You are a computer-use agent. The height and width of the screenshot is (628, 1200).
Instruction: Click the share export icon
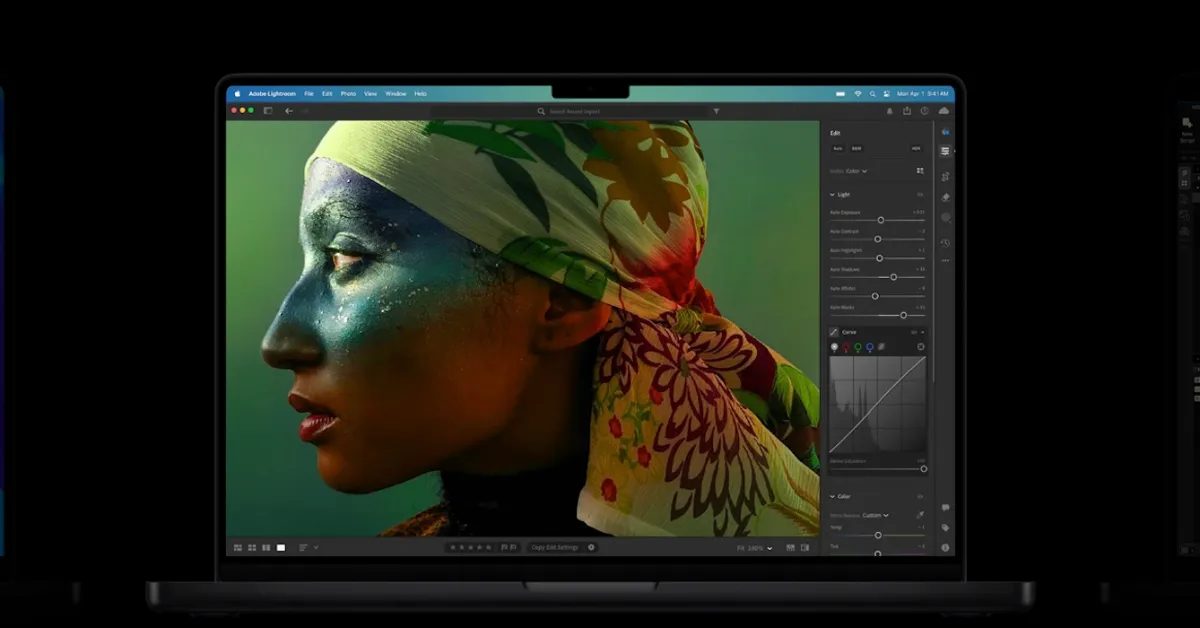pyautogui.click(x=907, y=111)
